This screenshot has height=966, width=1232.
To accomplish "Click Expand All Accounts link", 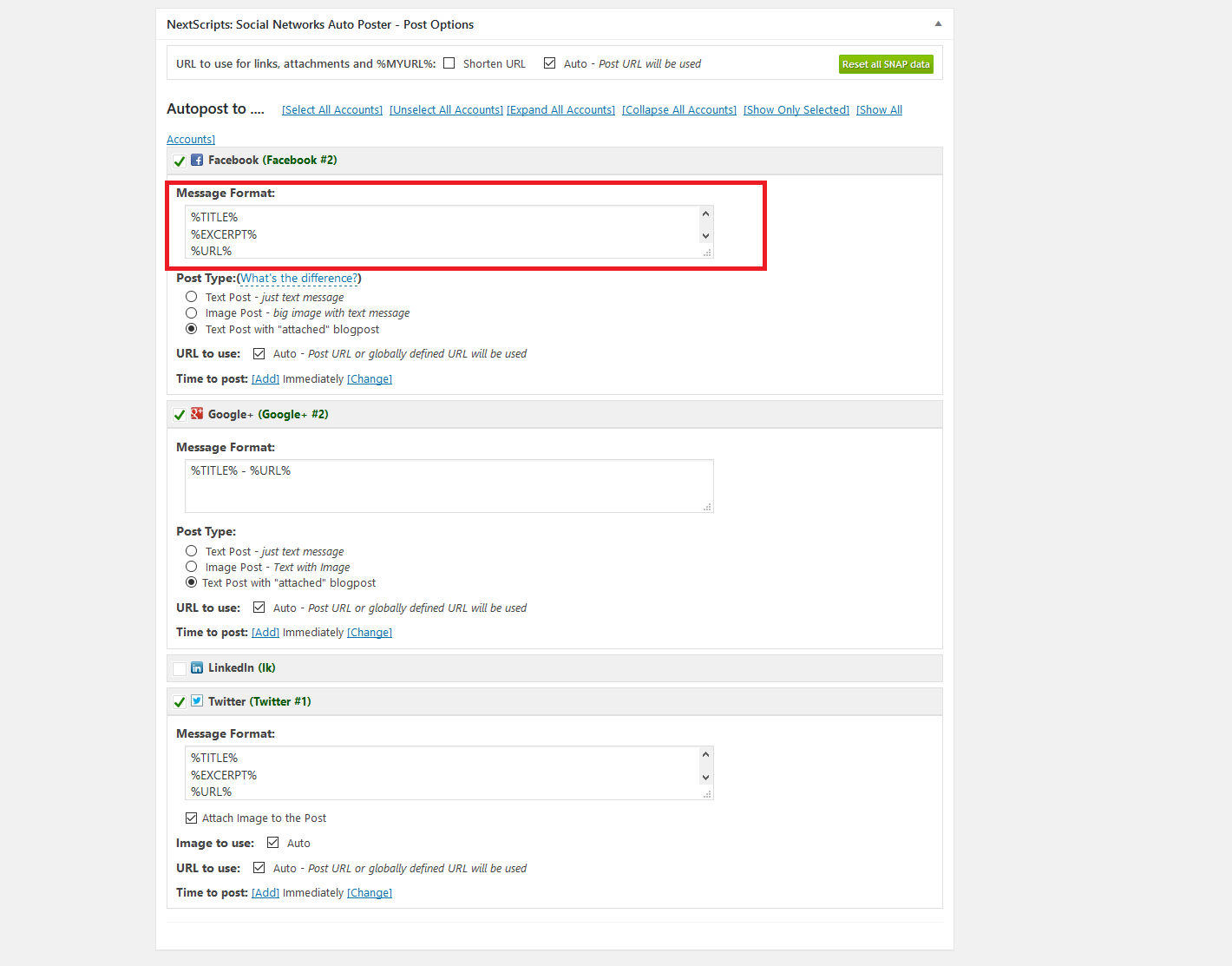I will [x=560, y=110].
